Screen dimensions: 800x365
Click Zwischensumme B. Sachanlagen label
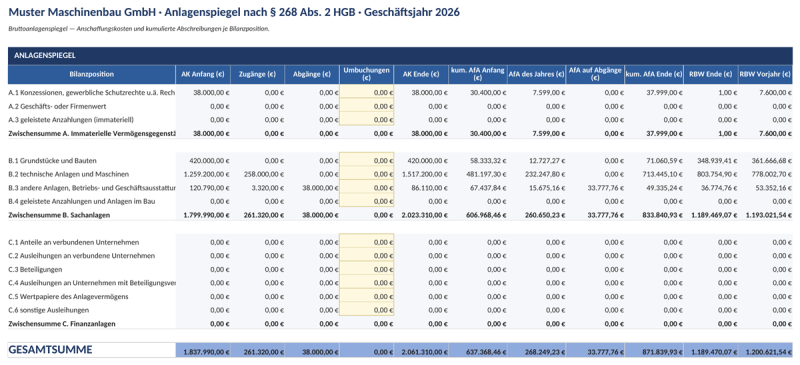[59, 215]
